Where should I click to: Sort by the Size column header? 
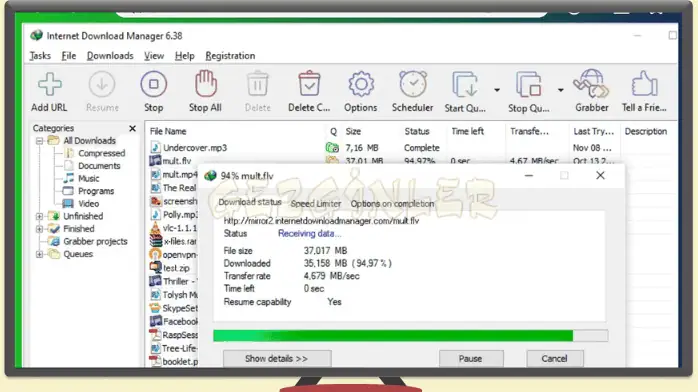(353, 132)
